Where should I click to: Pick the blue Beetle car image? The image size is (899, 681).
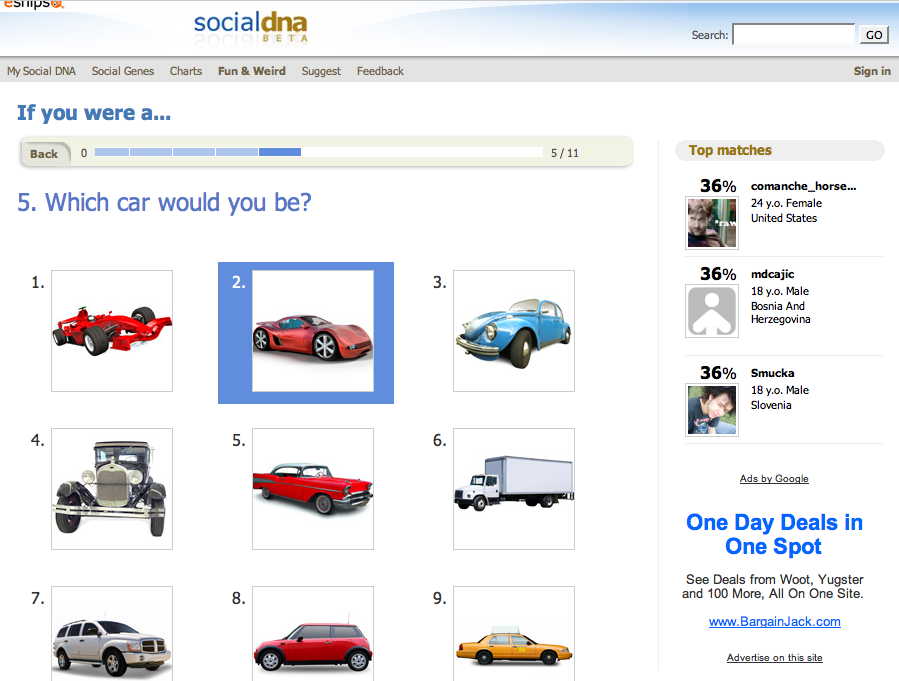pyautogui.click(x=514, y=331)
